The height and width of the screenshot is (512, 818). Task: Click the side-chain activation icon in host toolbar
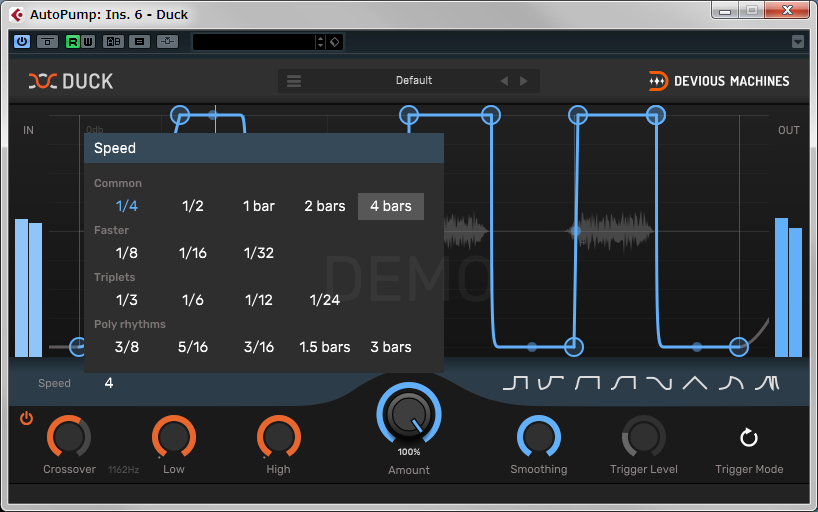(167, 41)
